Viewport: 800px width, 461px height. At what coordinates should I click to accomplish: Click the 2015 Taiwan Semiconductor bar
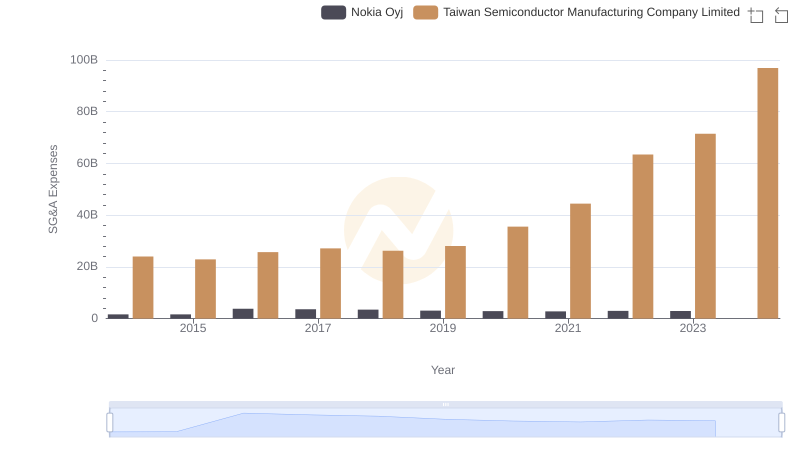(205, 289)
